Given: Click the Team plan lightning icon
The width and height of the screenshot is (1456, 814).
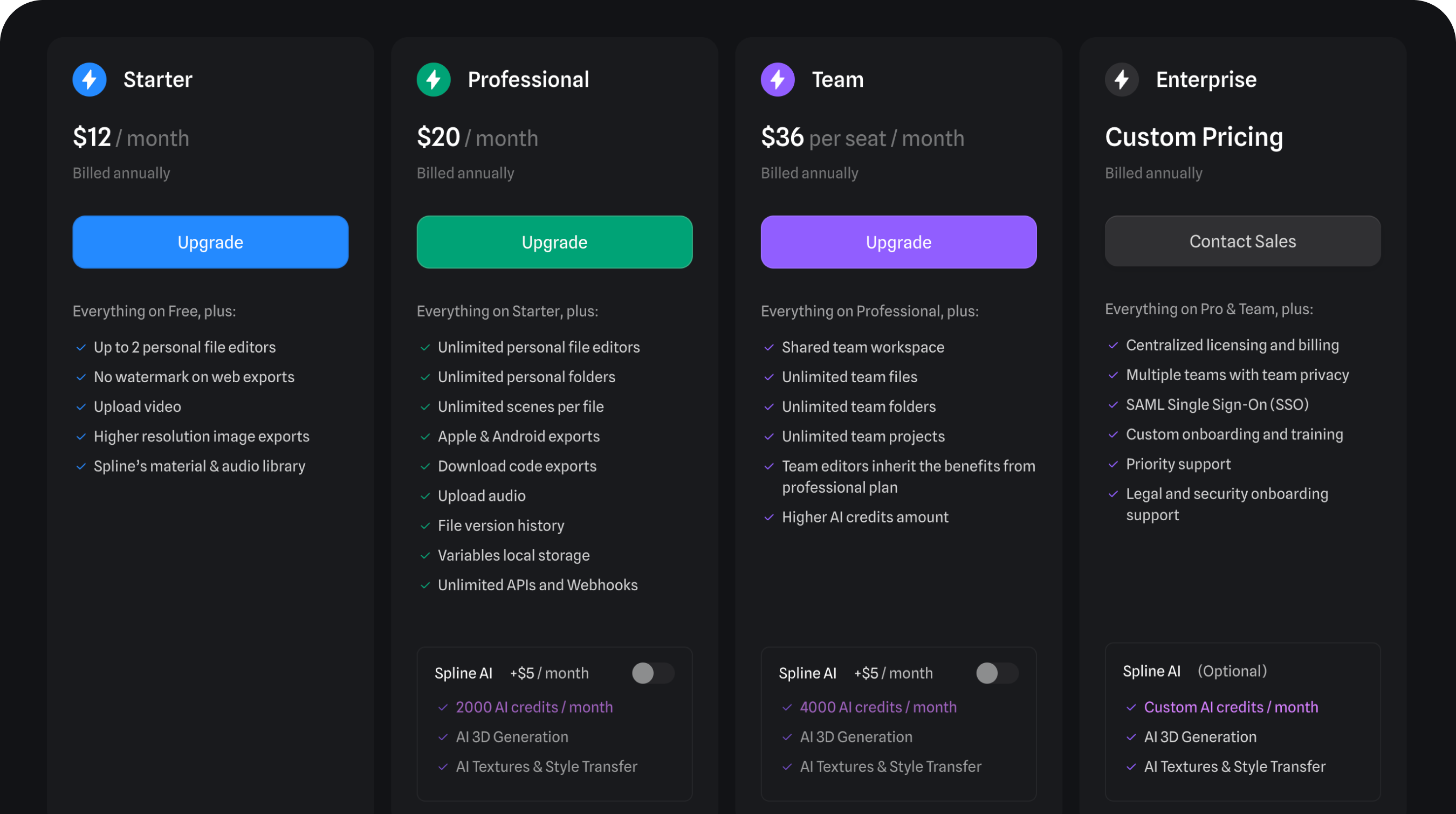Looking at the screenshot, I should click(777, 79).
